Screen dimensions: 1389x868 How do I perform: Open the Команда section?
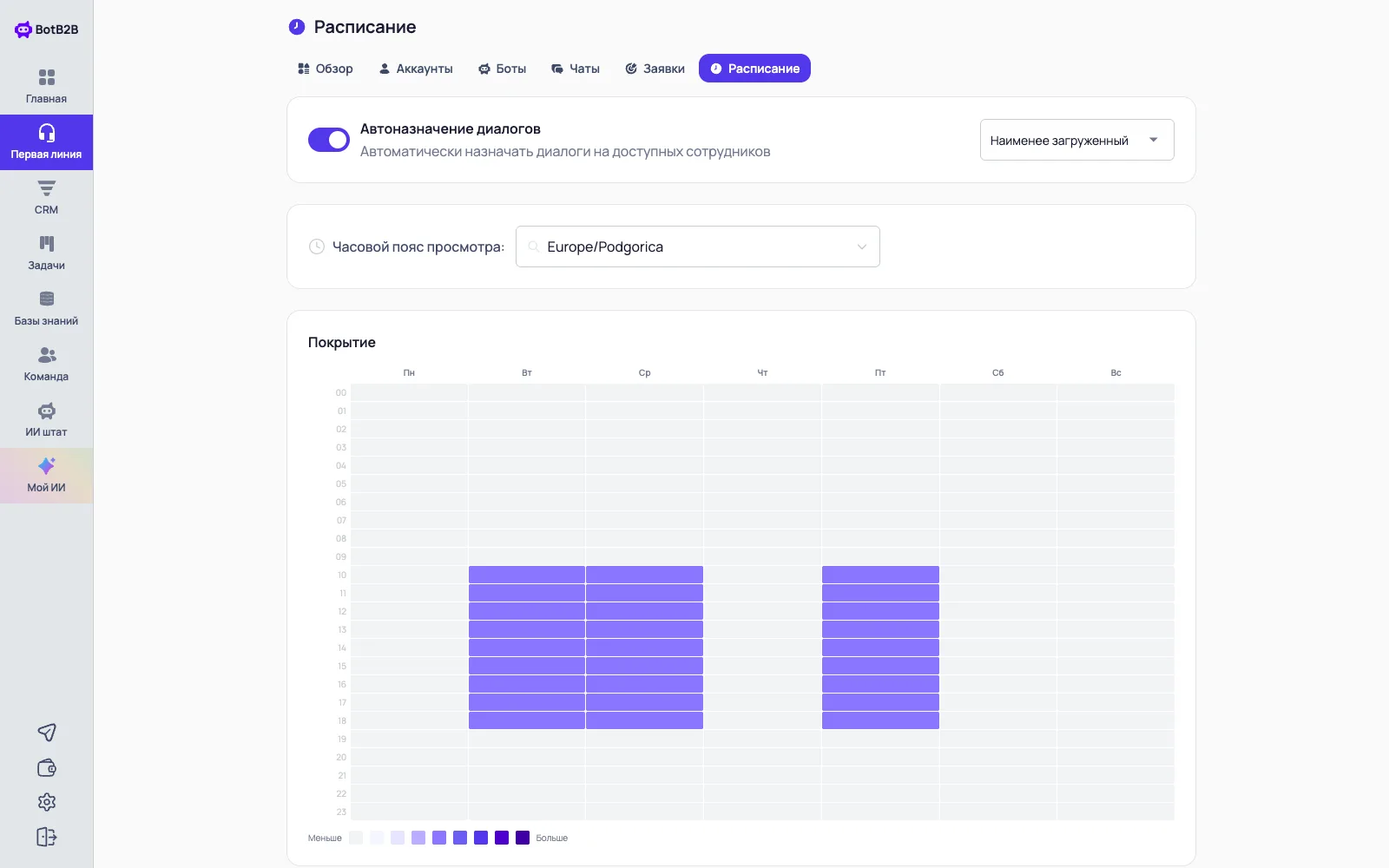pyautogui.click(x=46, y=365)
